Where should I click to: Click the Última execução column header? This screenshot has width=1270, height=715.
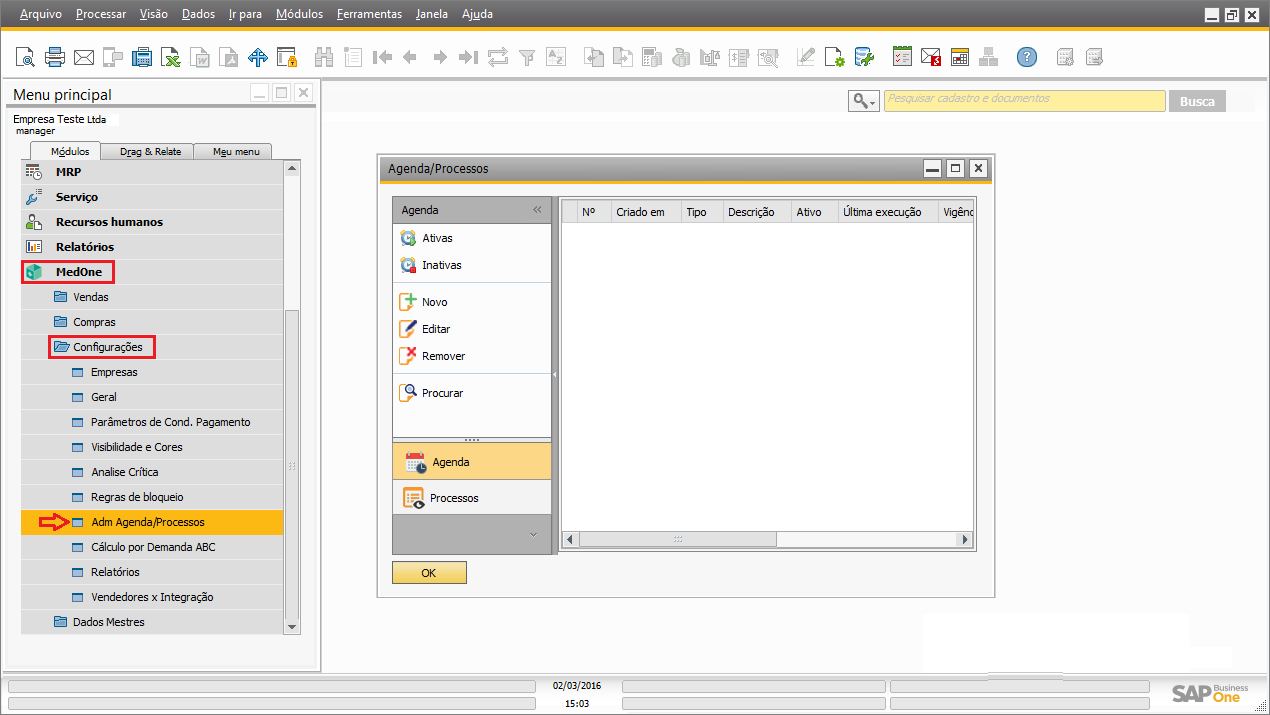coord(887,212)
